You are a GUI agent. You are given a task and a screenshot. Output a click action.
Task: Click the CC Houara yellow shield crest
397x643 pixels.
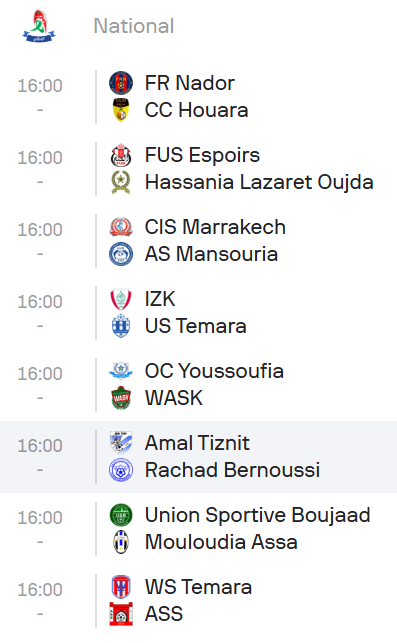pos(121,110)
